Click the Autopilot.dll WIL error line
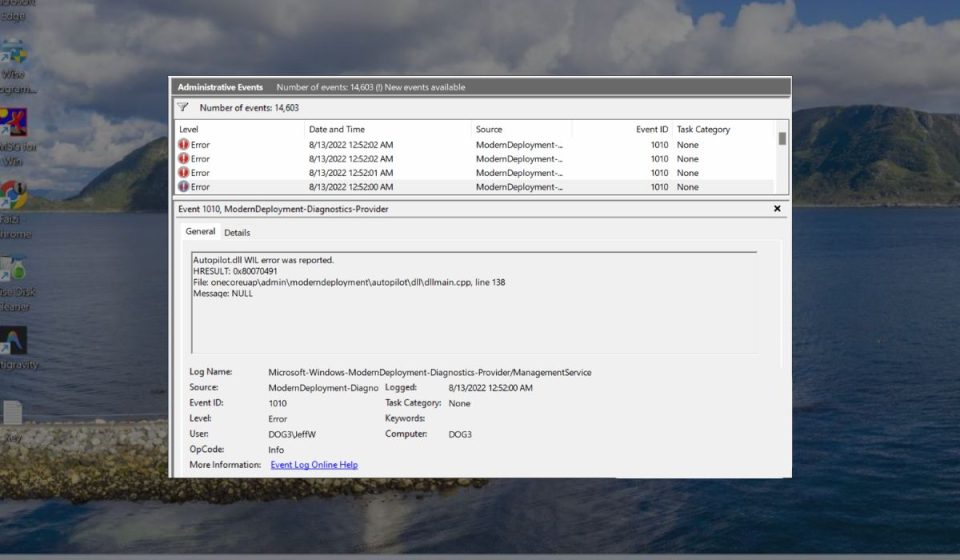This screenshot has width=960, height=560. click(263, 260)
